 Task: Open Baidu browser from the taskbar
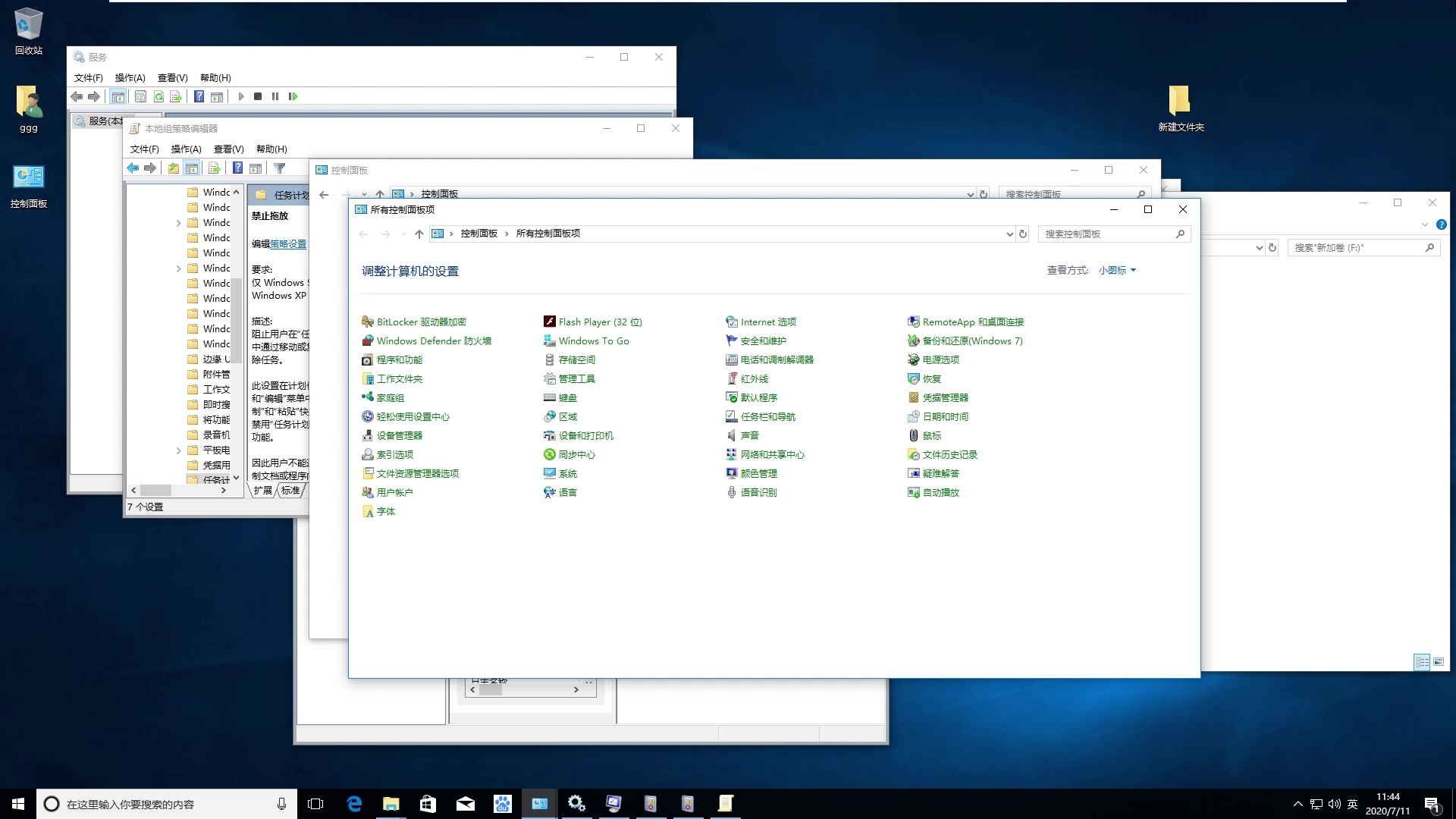tap(503, 803)
